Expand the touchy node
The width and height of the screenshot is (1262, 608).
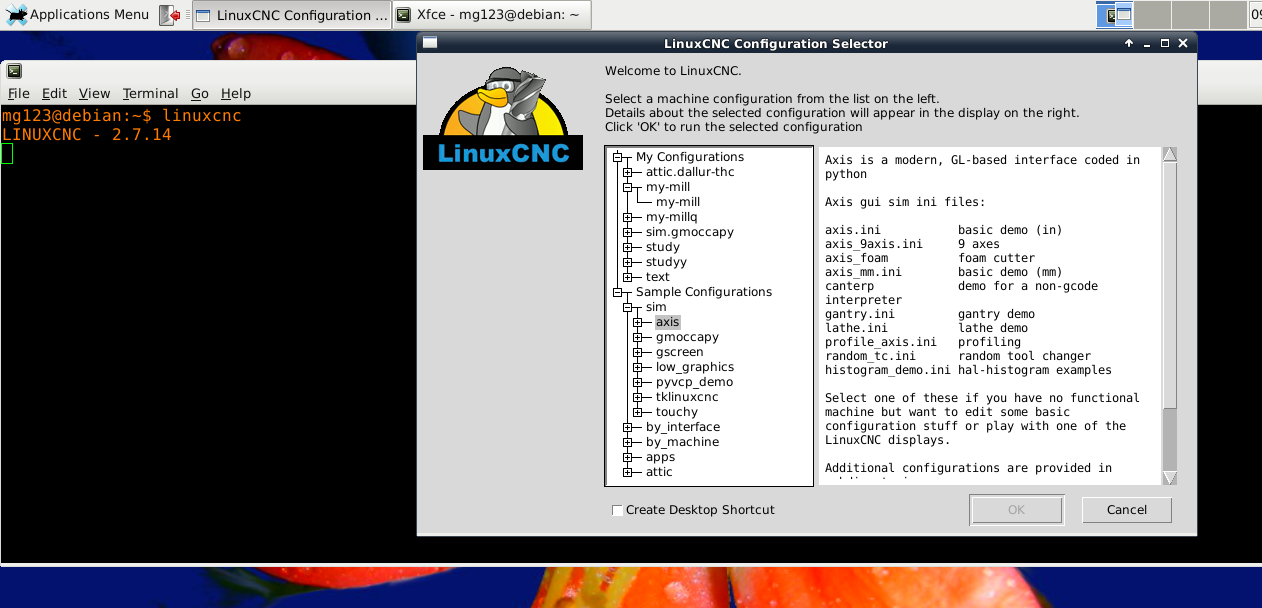point(637,412)
